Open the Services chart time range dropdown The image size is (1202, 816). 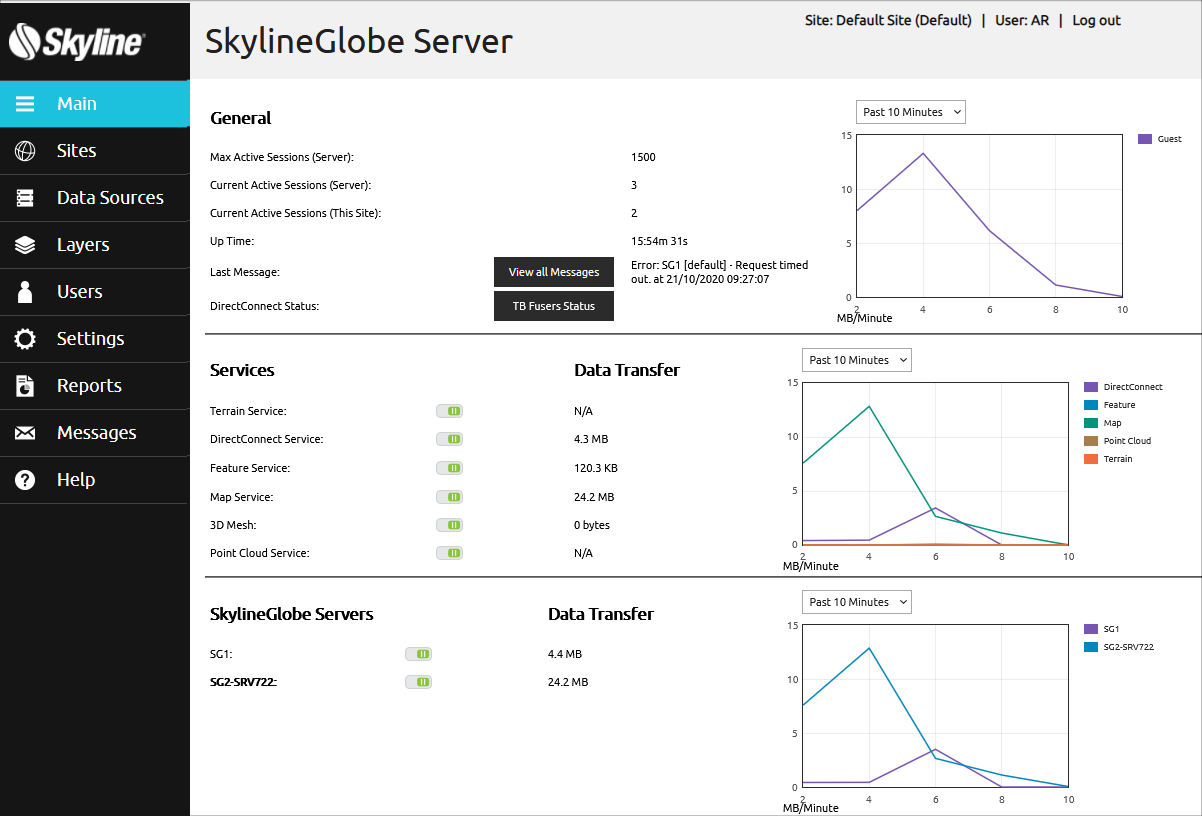857,360
